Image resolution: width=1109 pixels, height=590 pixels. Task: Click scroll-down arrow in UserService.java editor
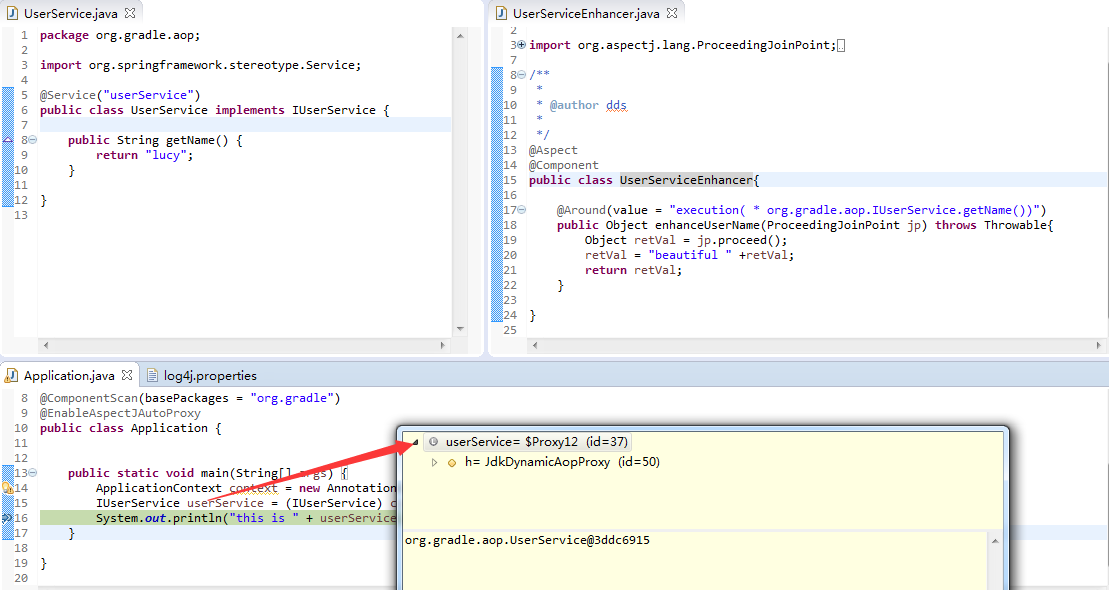(x=460, y=329)
